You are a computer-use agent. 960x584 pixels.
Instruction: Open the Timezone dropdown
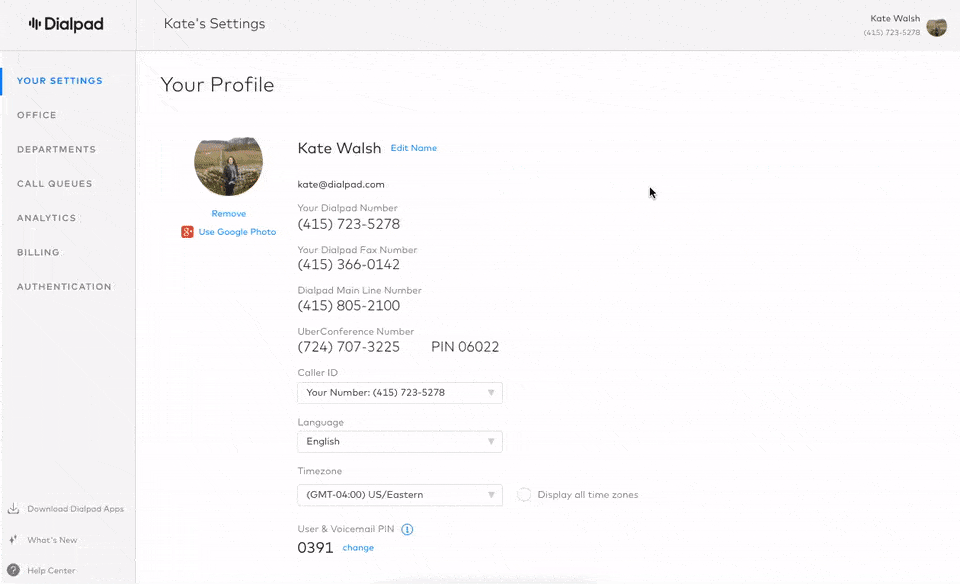pyautogui.click(x=400, y=495)
